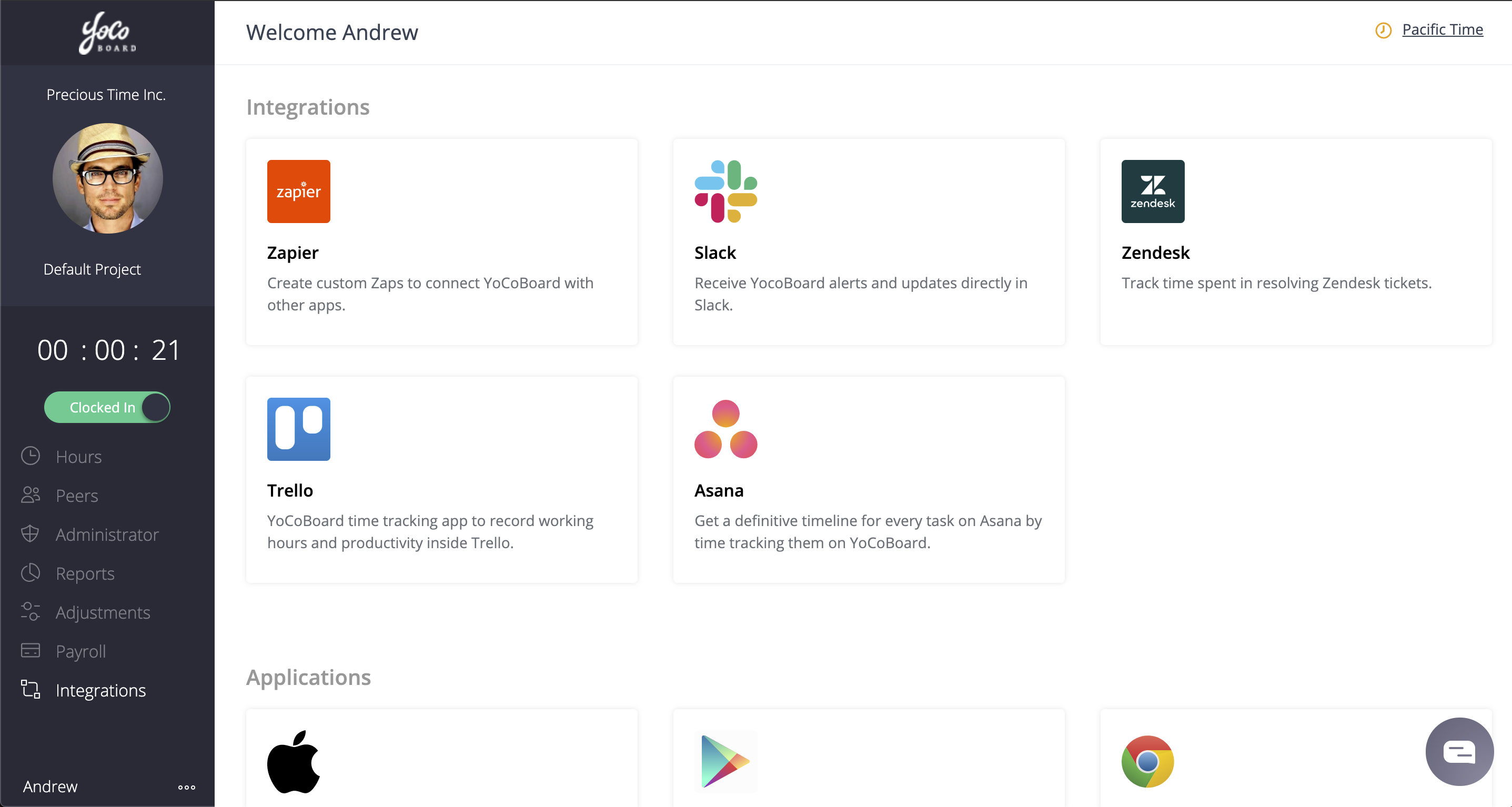
Task: Open the Hours menu item
Action: tap(79, 457)
